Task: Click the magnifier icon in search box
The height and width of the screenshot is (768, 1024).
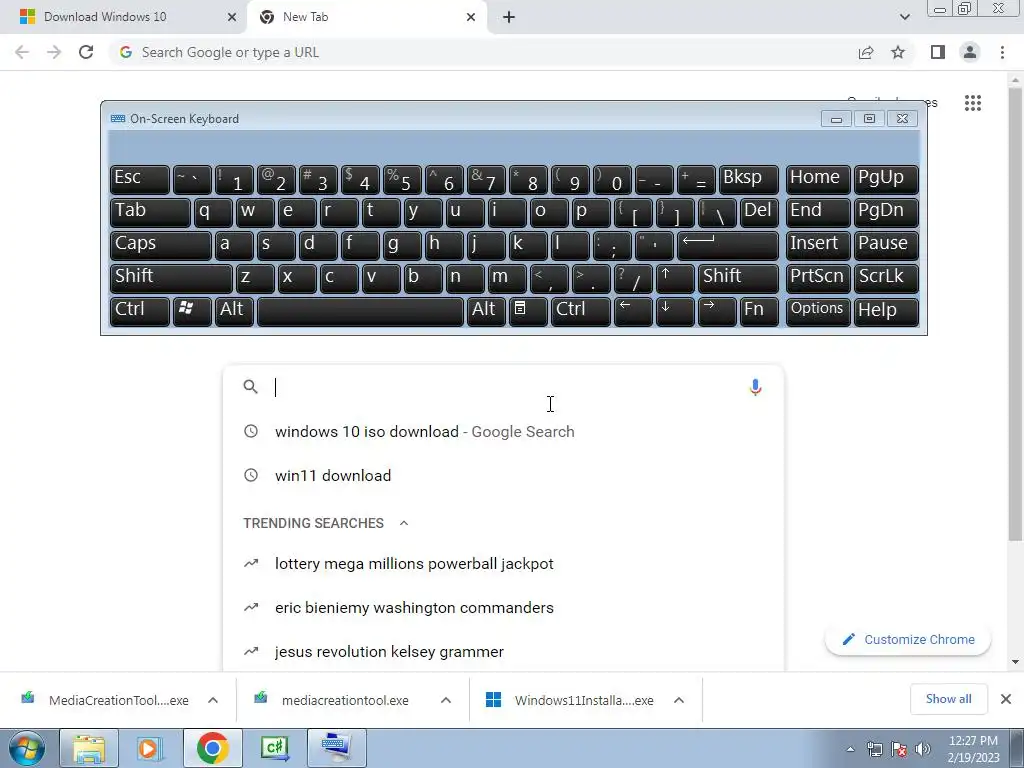Action: tap(250, 387)
